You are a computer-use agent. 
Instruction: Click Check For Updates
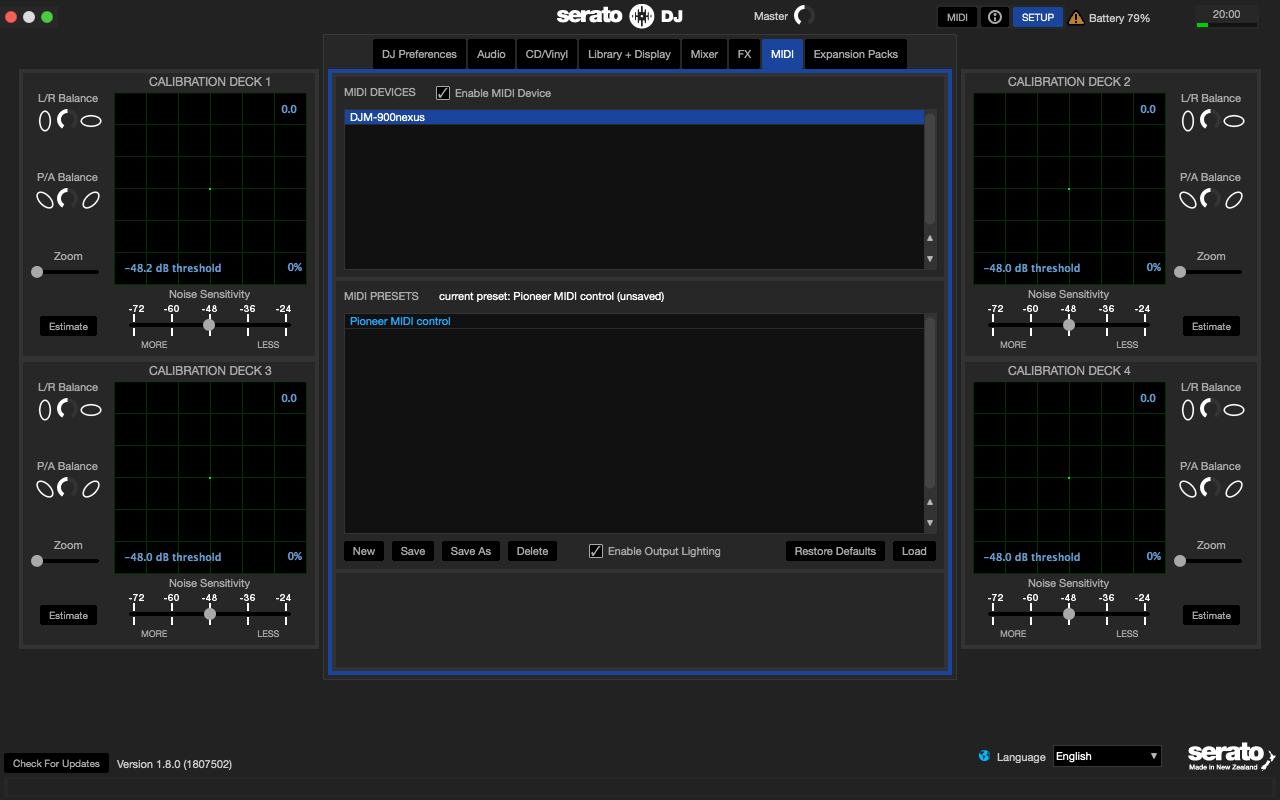(56, 763)
